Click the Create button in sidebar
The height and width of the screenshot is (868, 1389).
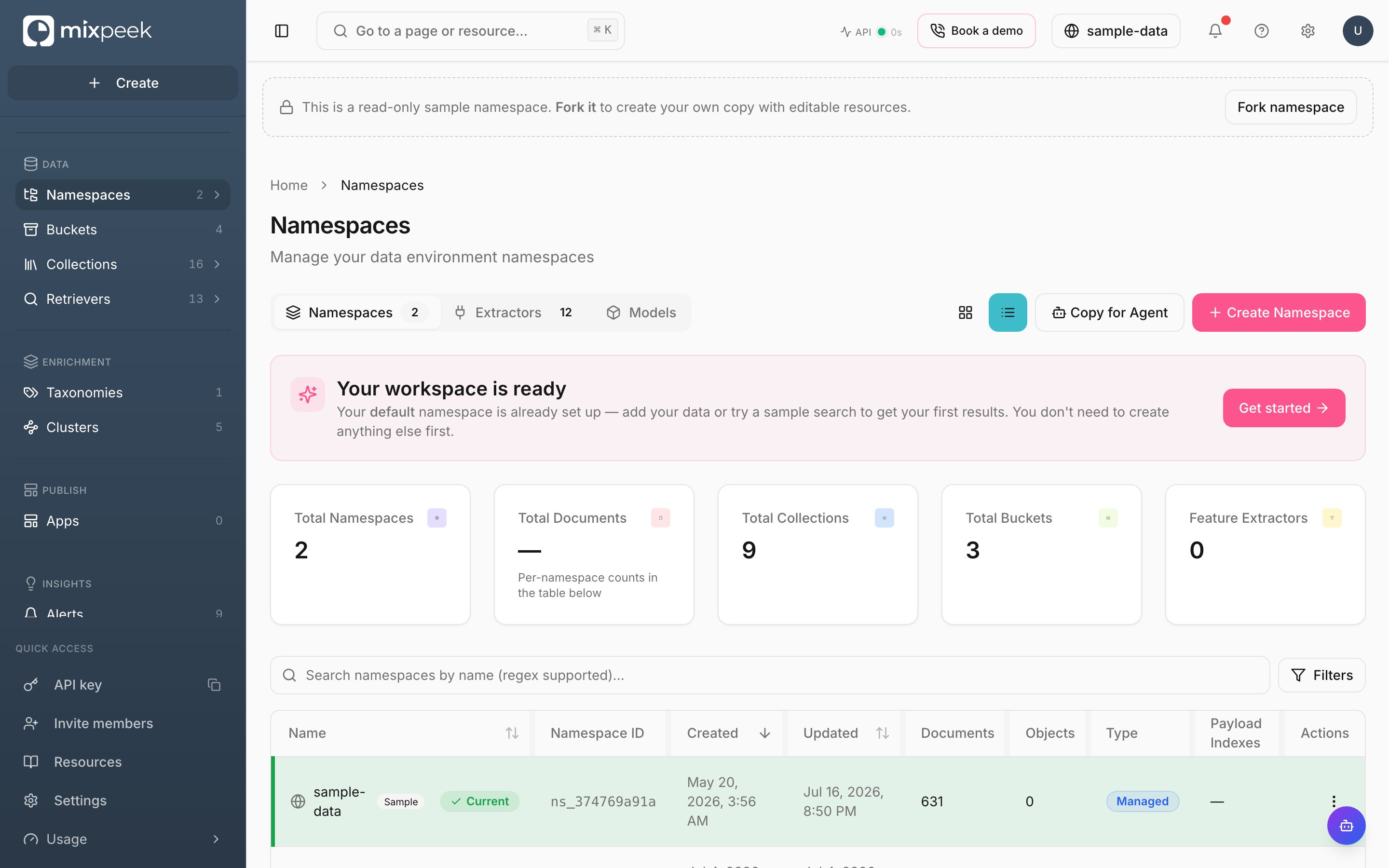[x=123, y=82]
